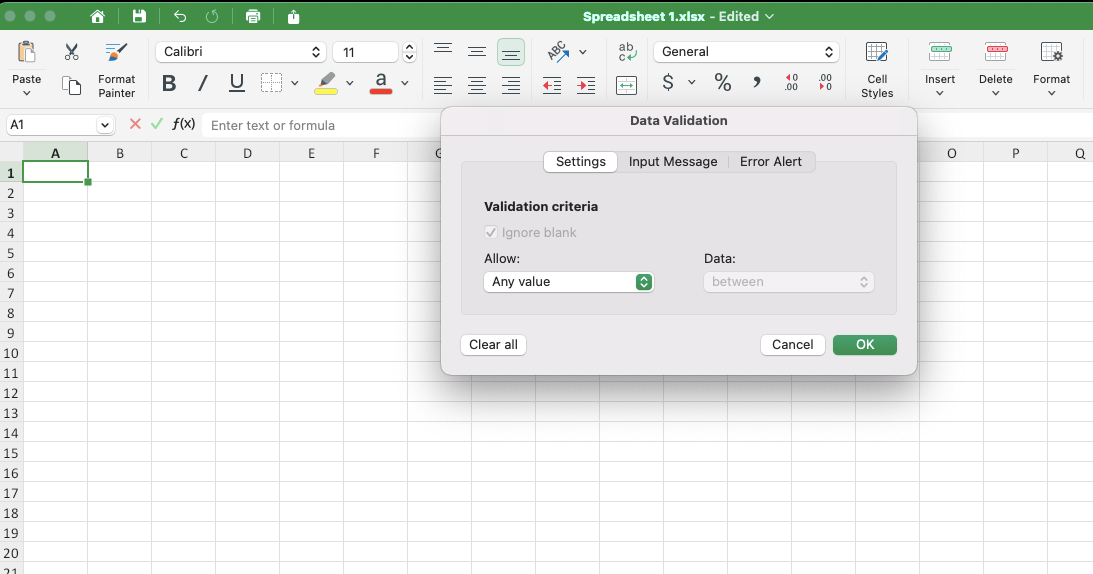Switch to the Error Alert tab
1093x574 pixels.
[x=770, y=162]
